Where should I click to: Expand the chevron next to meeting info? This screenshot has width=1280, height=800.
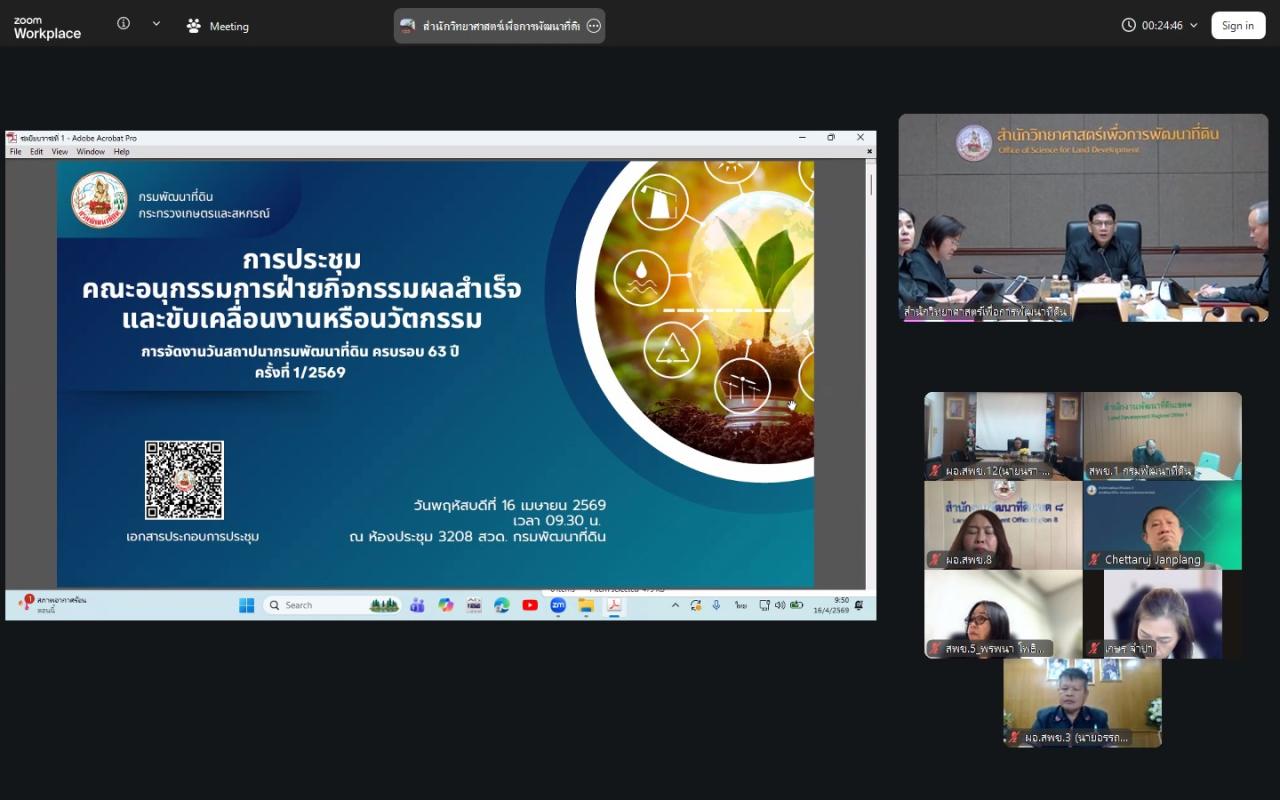coord(156,24)
